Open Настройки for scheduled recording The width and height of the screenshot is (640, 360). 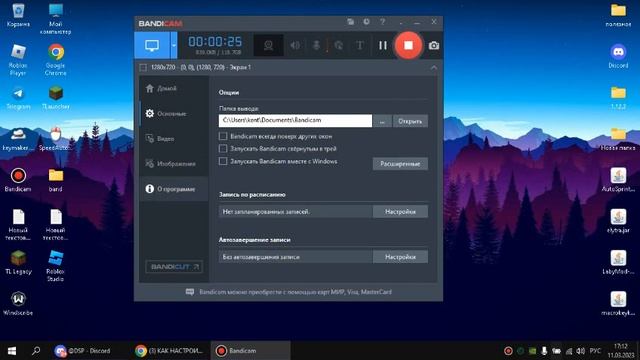click(x=400, y=211)
